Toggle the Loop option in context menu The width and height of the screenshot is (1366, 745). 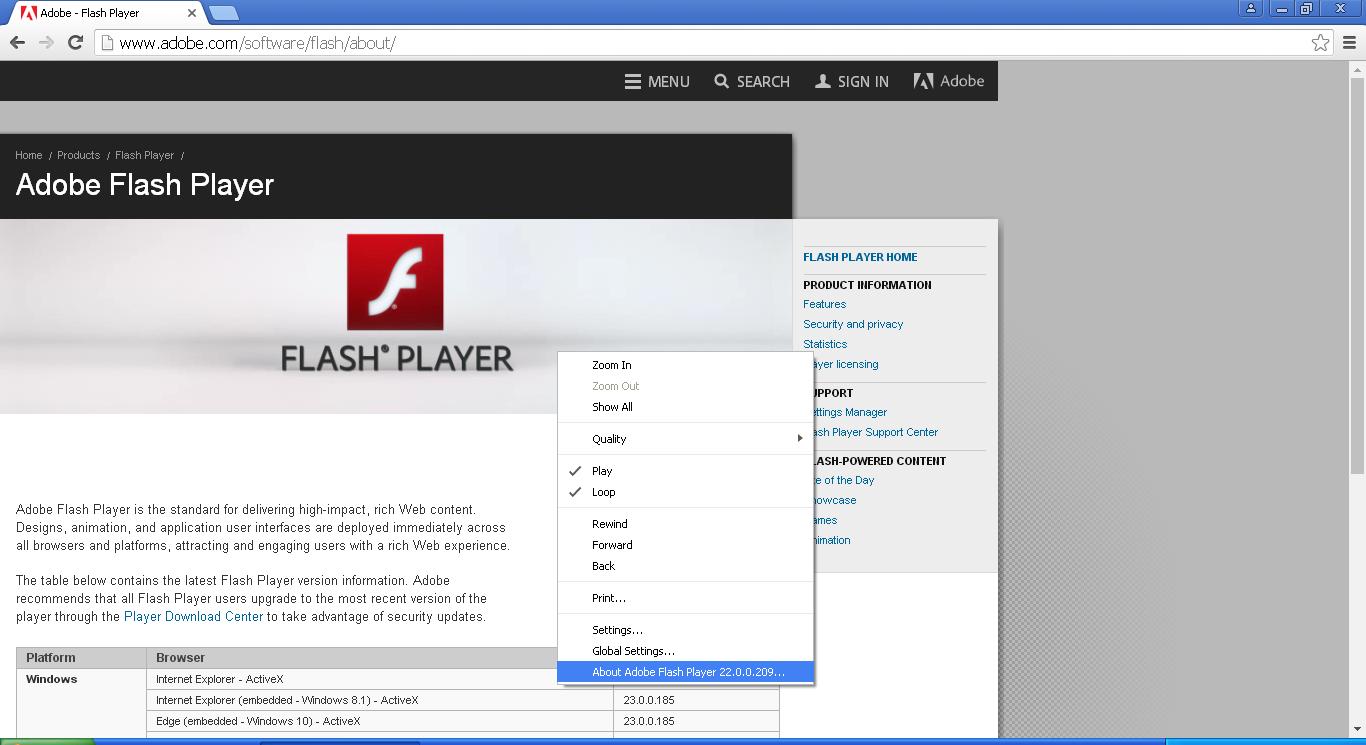click(x=685, y=492)
